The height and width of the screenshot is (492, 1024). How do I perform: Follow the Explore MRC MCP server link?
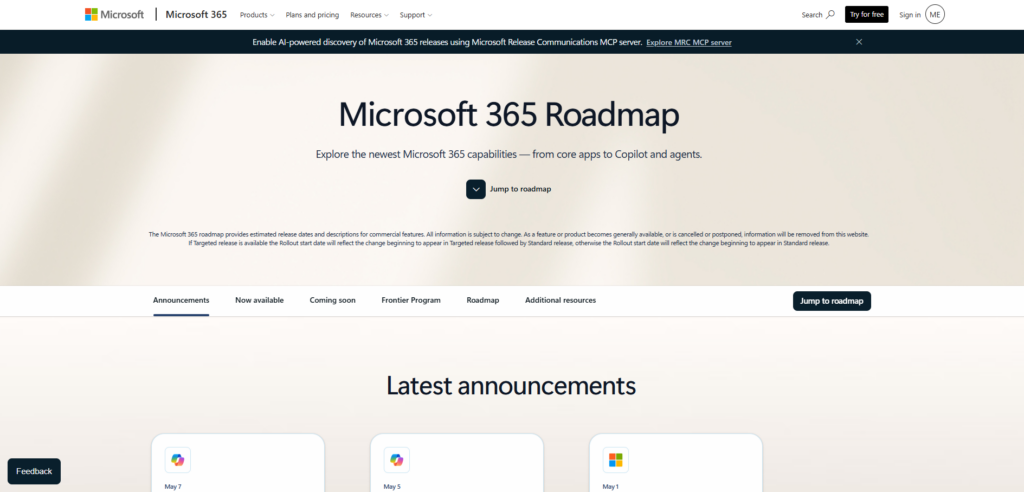689,42
